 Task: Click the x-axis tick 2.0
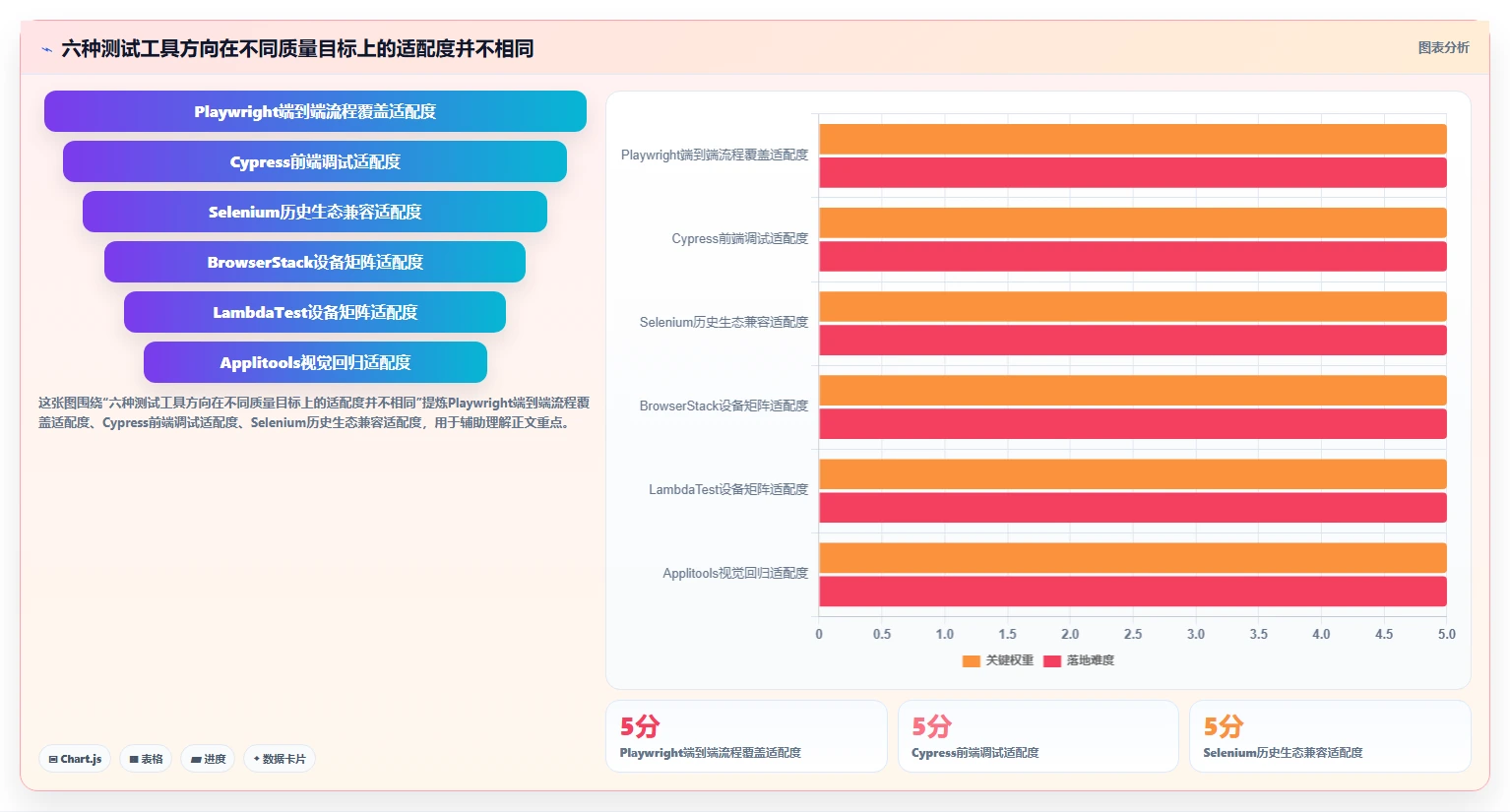tap(1070, 634)
